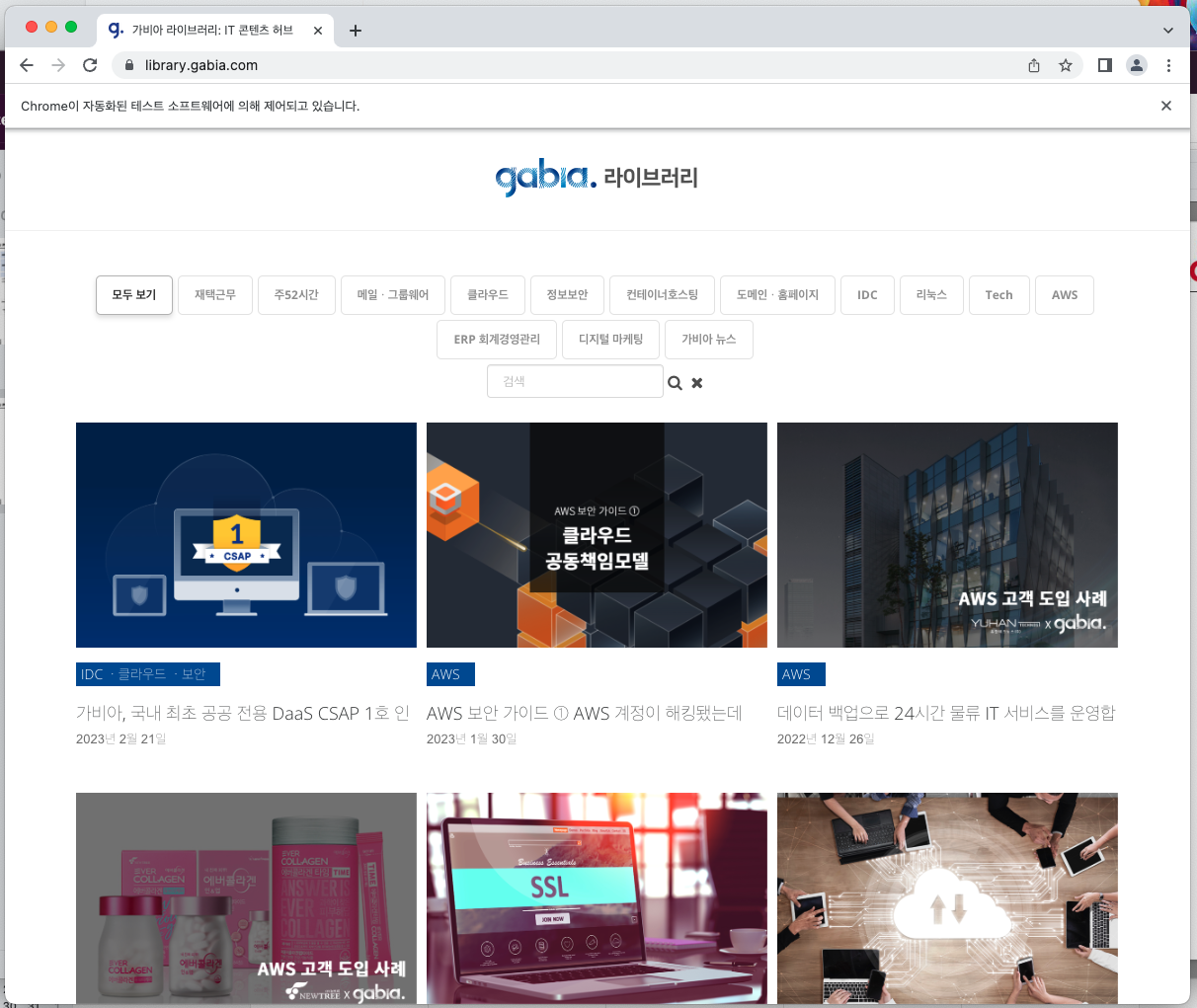Viewport: 1197px width, 1008px height.
Task: Open the Chrome profile avatar
Action: (x=1137, y=65)
